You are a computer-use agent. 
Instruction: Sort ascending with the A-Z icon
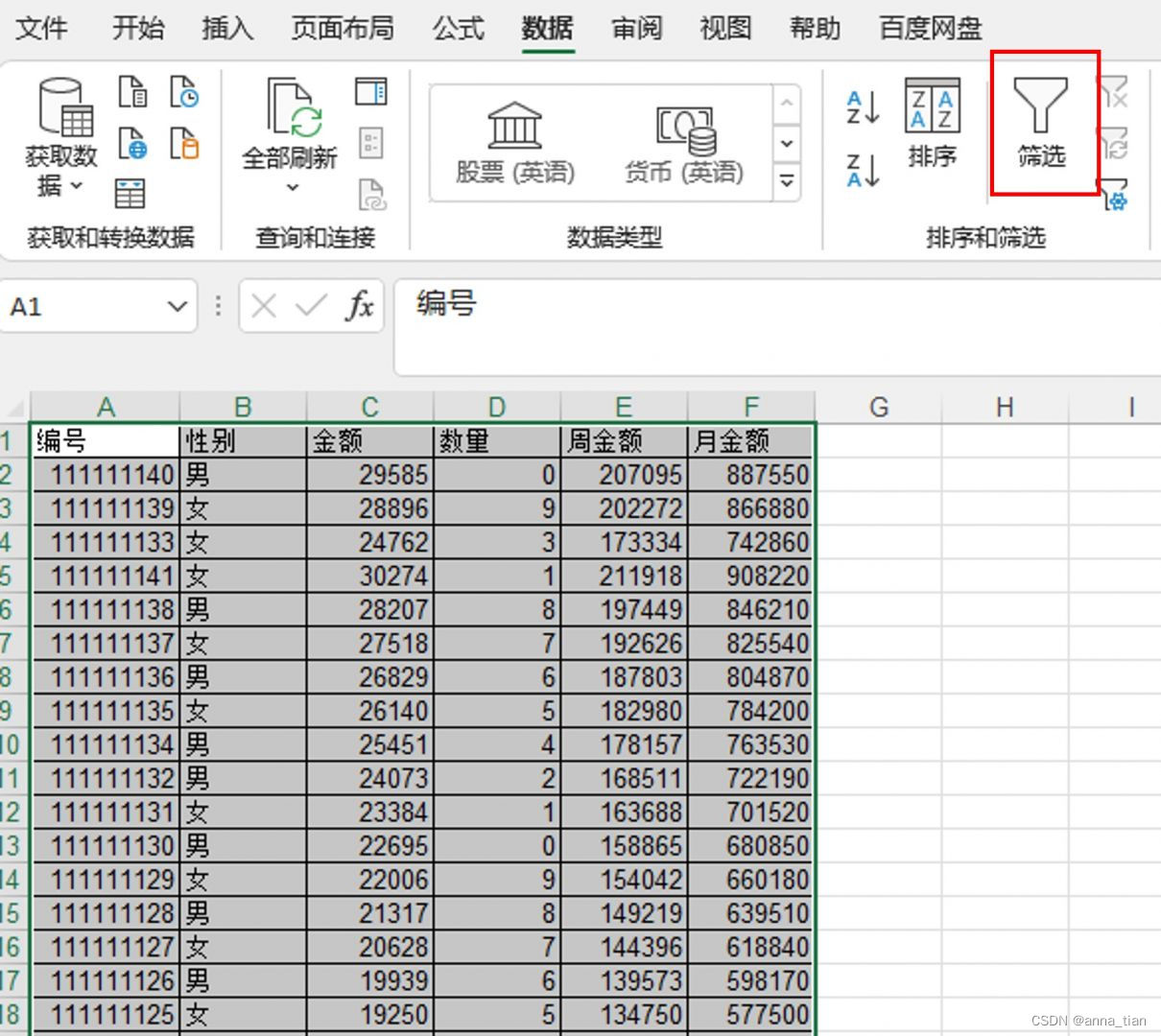[x=864, y=106]
